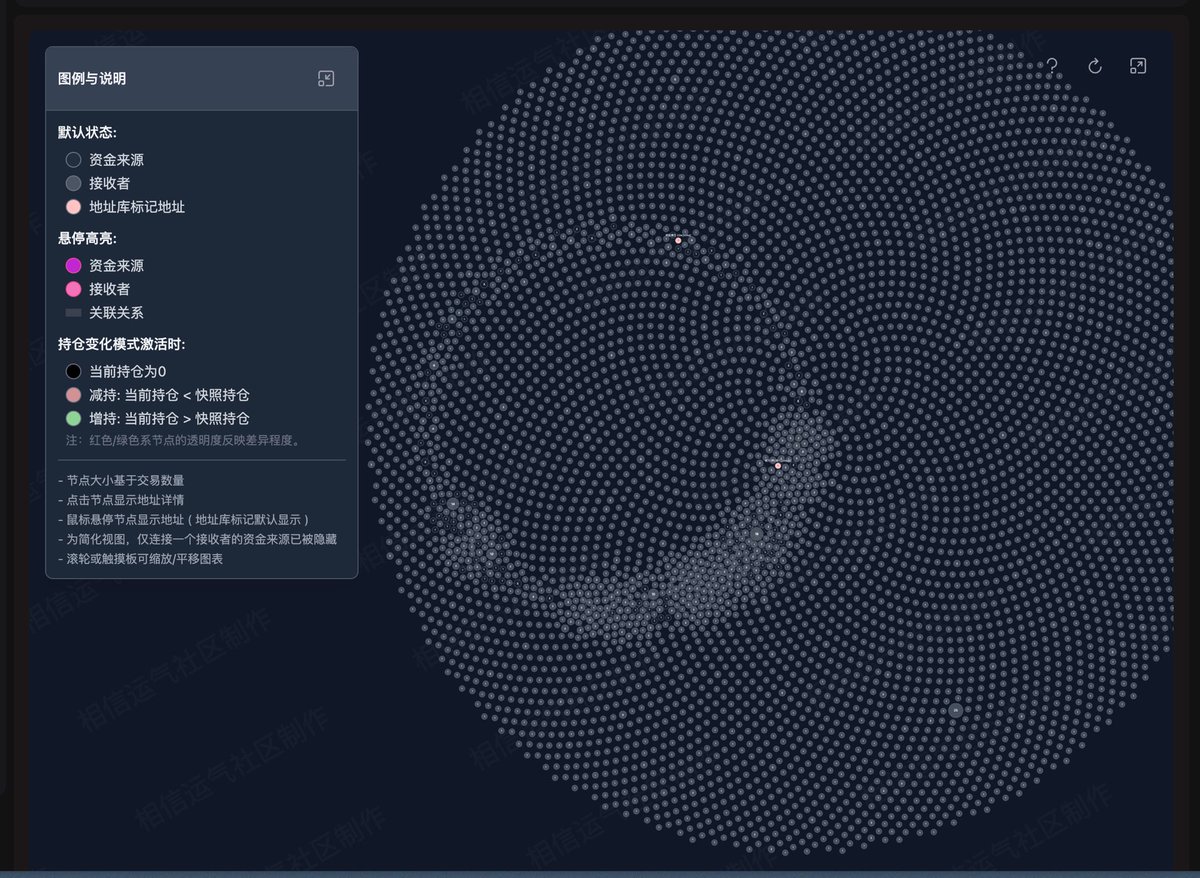The image size is (1200, 878).
Task: Click the refresh chart icon
Action: pyautogui.click(x=1095, y=66)
